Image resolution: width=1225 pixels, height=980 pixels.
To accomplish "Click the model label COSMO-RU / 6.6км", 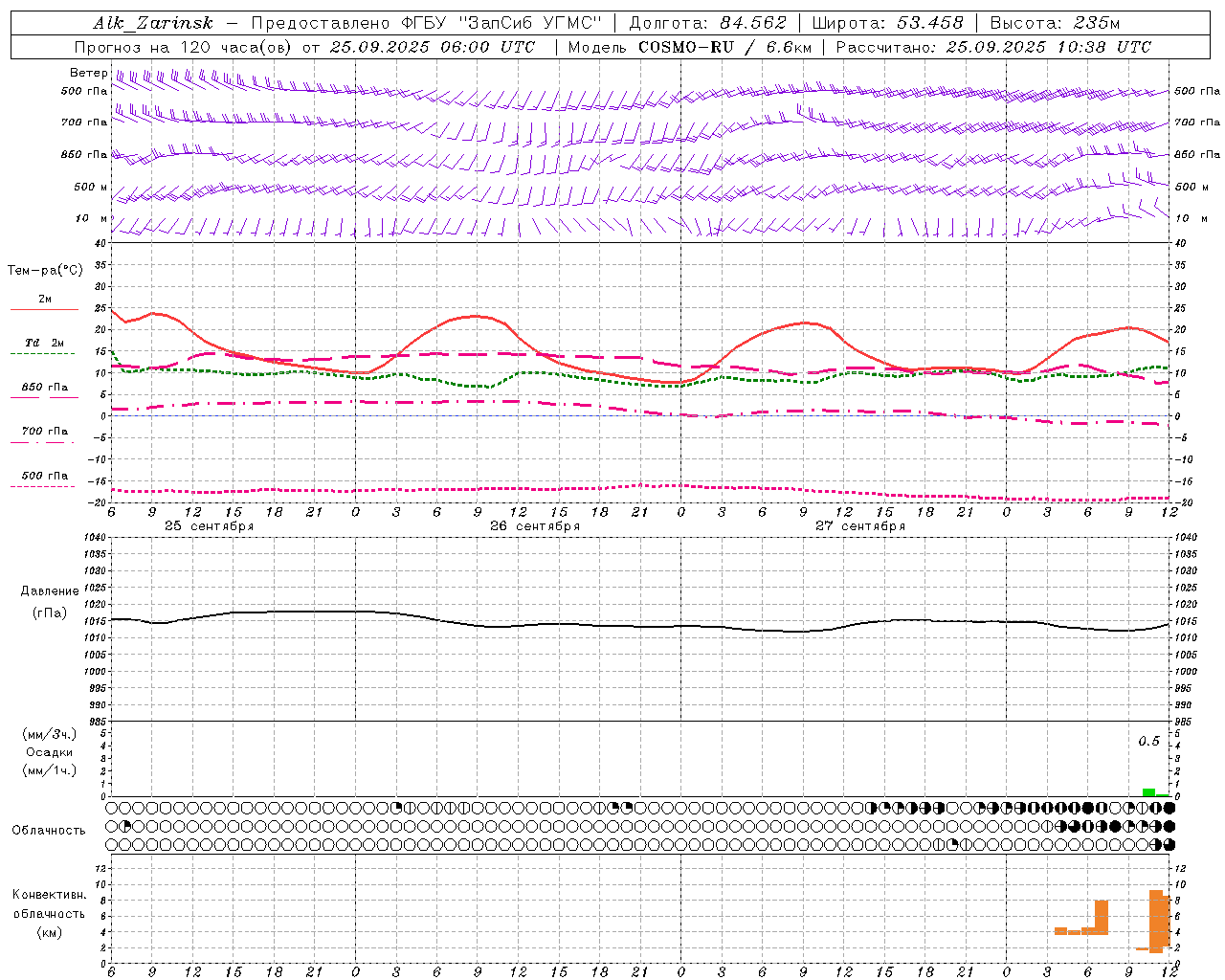I will click(725, 47).
